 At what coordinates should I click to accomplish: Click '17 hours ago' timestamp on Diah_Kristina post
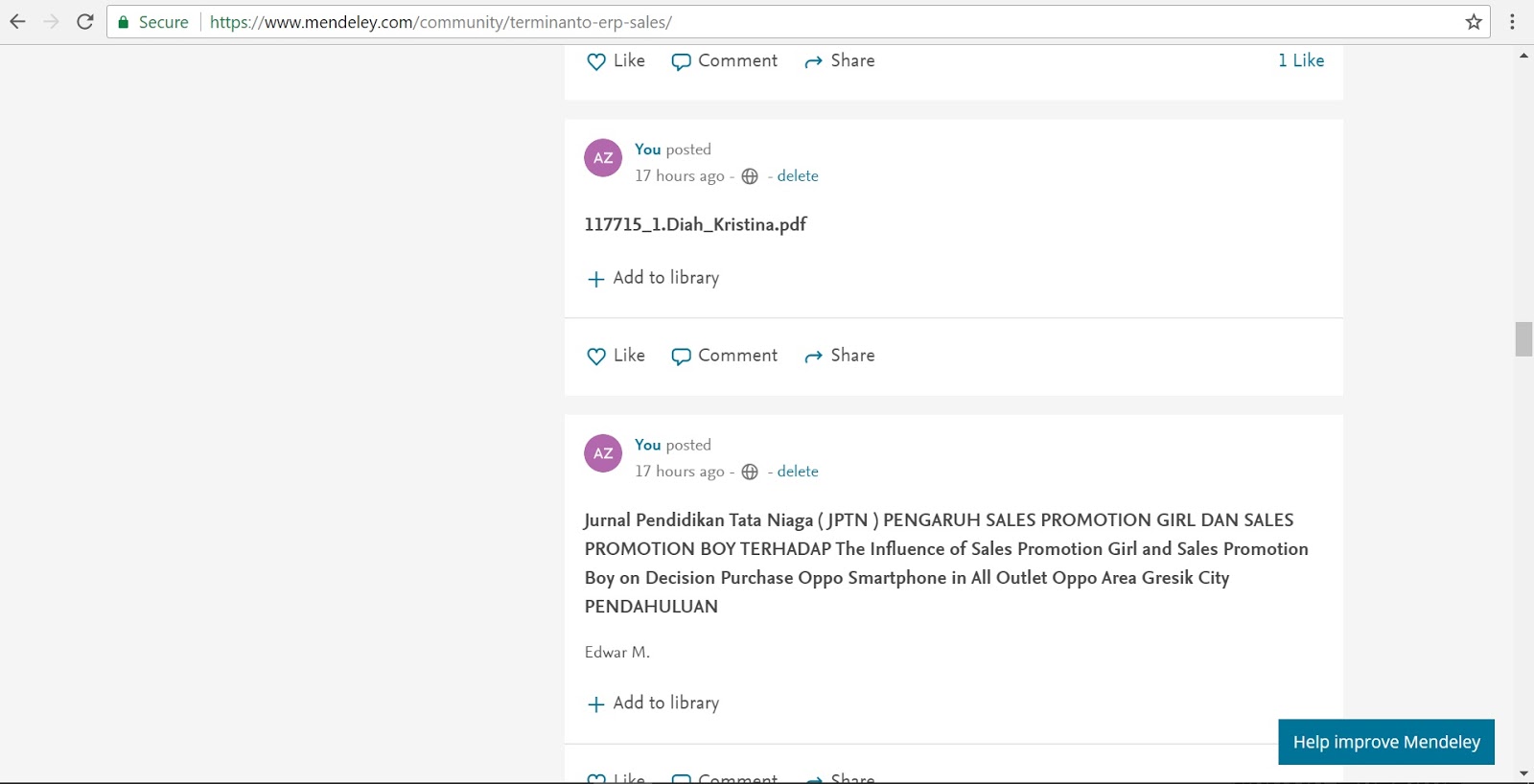[680, 176]
